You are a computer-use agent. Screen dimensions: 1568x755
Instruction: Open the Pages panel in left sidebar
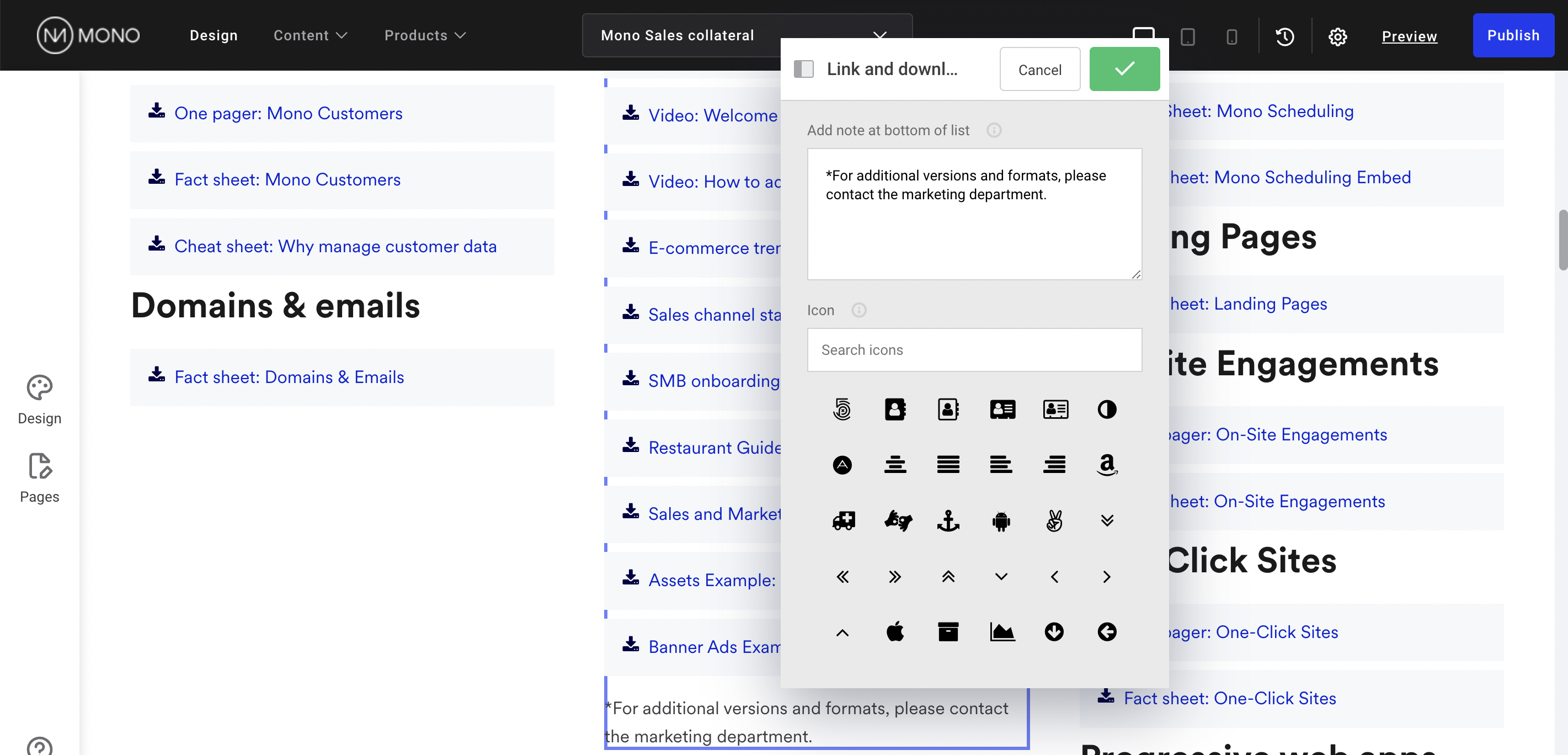pos(40,478)
